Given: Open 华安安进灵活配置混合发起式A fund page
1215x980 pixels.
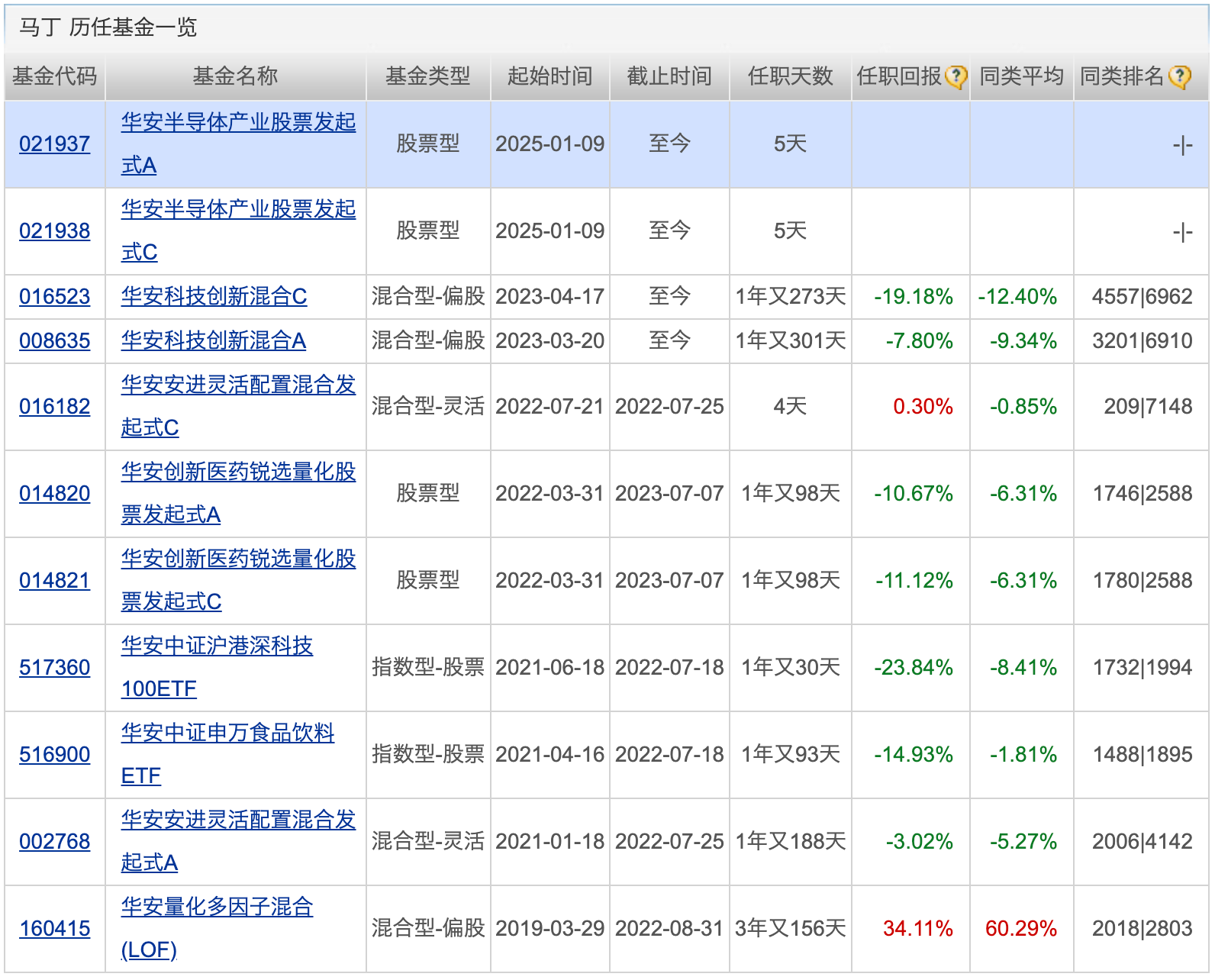Looking at the screenshot, I should [238, 841].
